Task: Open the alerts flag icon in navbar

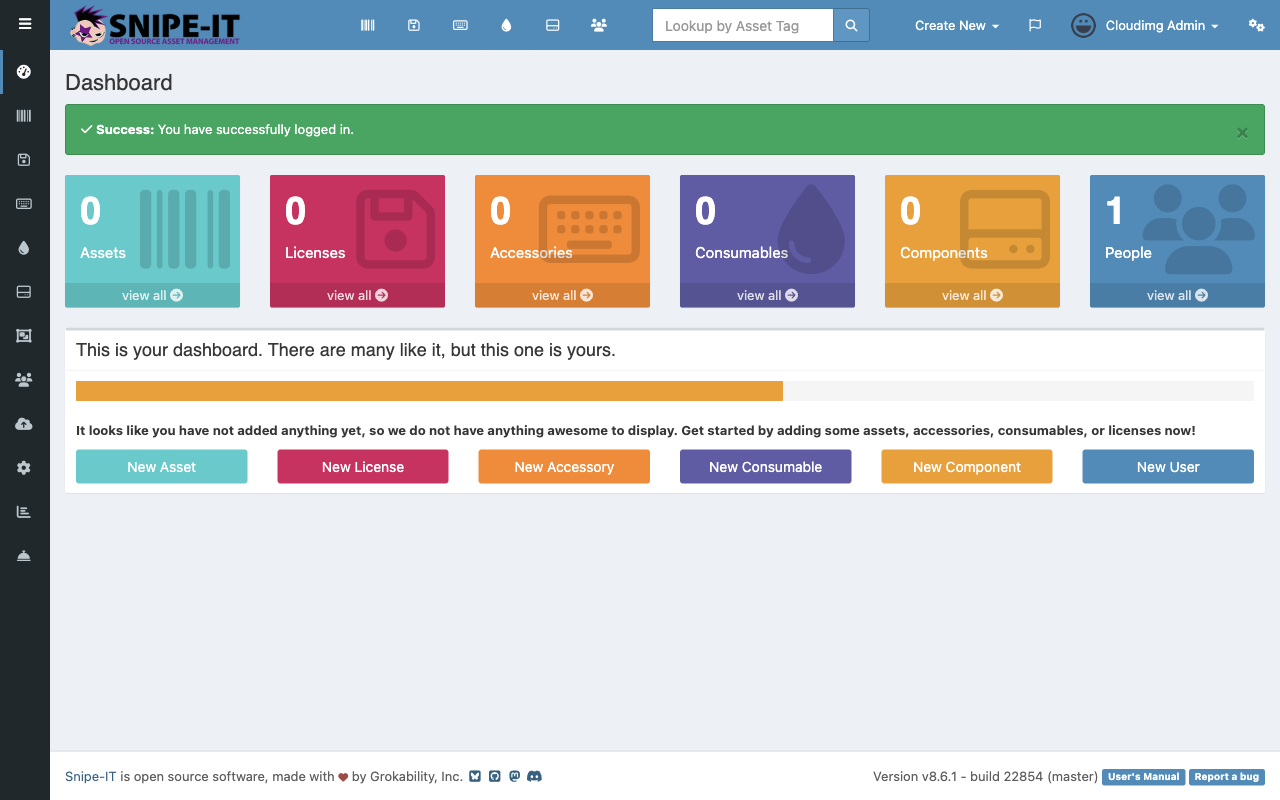Action: 1035,25
